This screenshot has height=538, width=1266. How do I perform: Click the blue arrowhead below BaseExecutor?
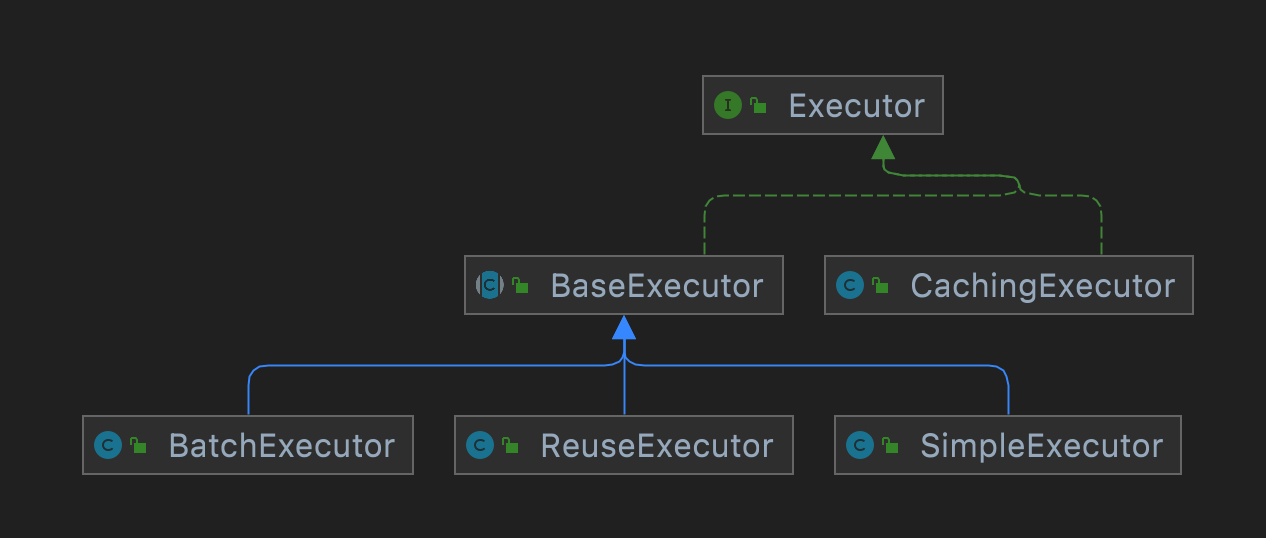coord(624,327)
